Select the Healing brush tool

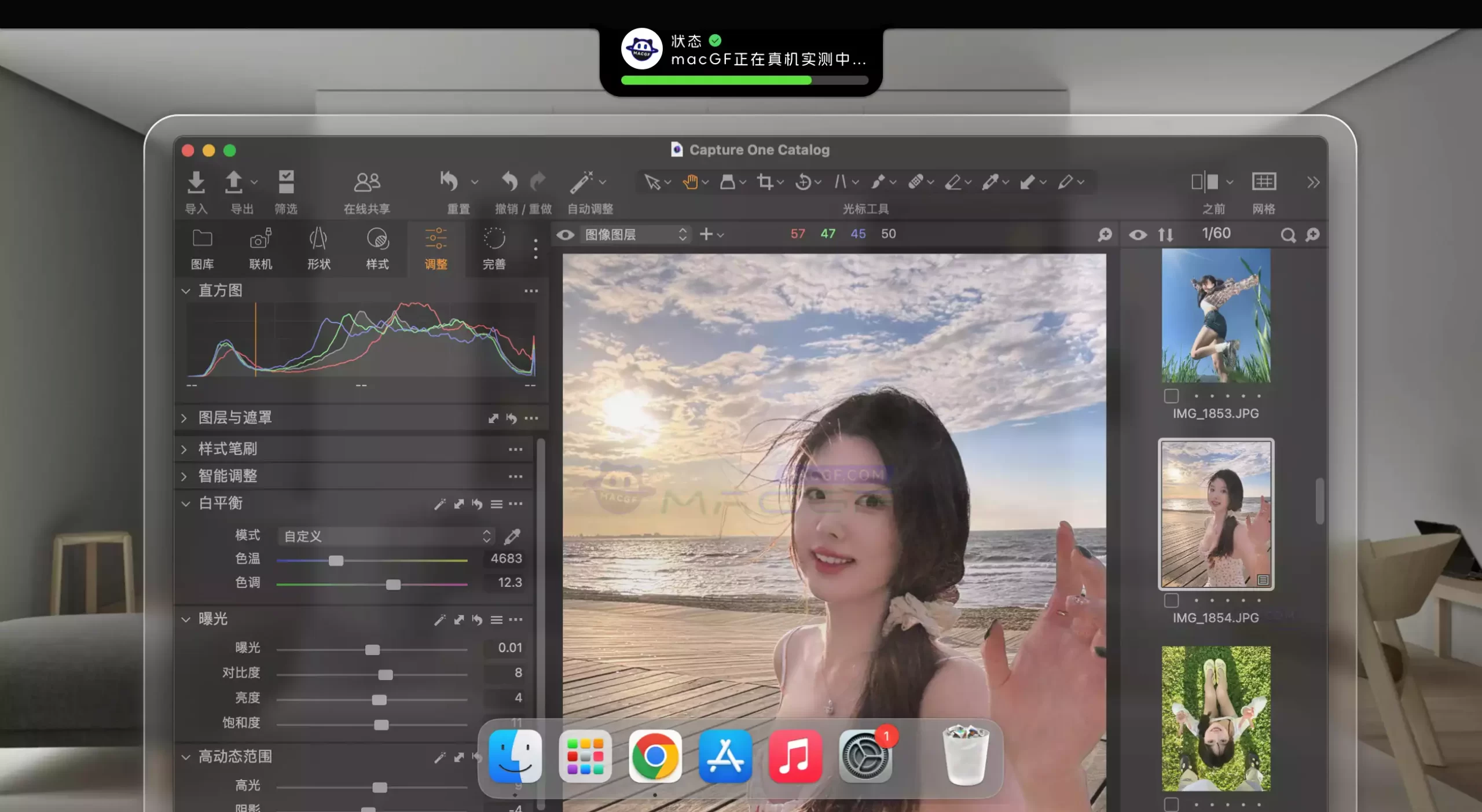pos(918,182)
